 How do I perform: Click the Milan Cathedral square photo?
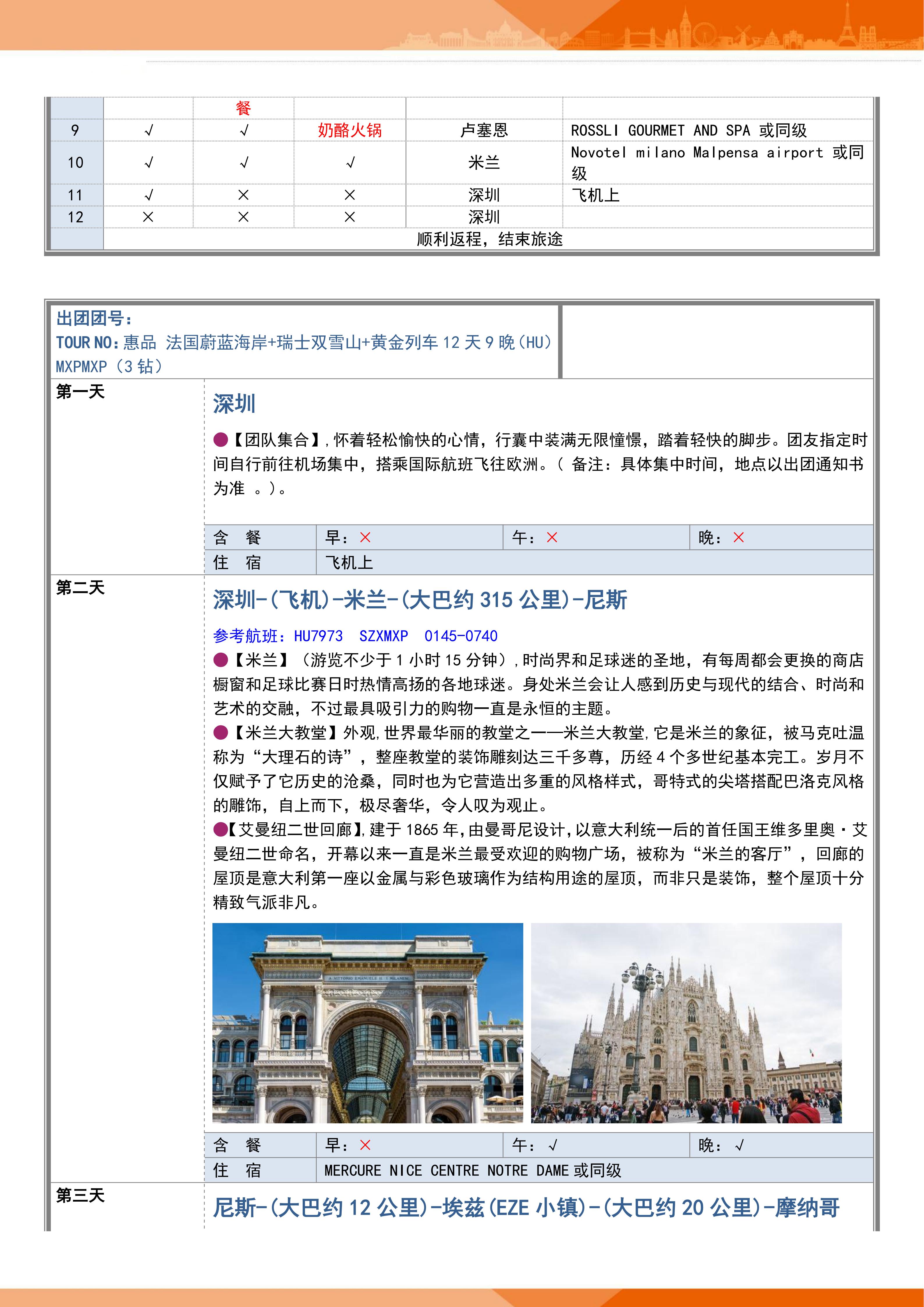(686, 1023)
